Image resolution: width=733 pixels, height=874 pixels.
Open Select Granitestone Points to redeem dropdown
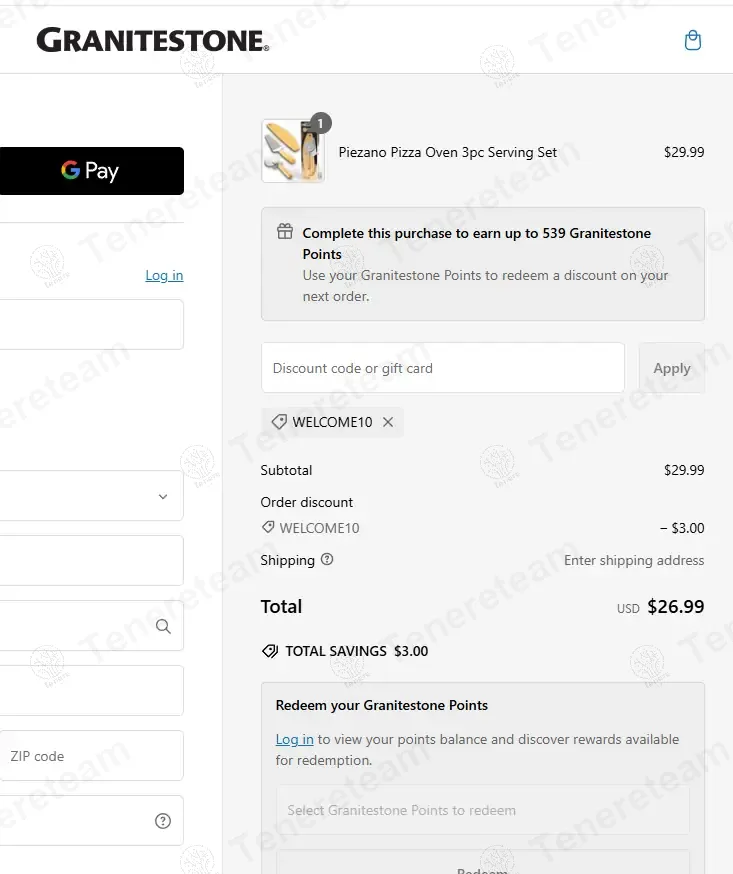coord(482,810)
